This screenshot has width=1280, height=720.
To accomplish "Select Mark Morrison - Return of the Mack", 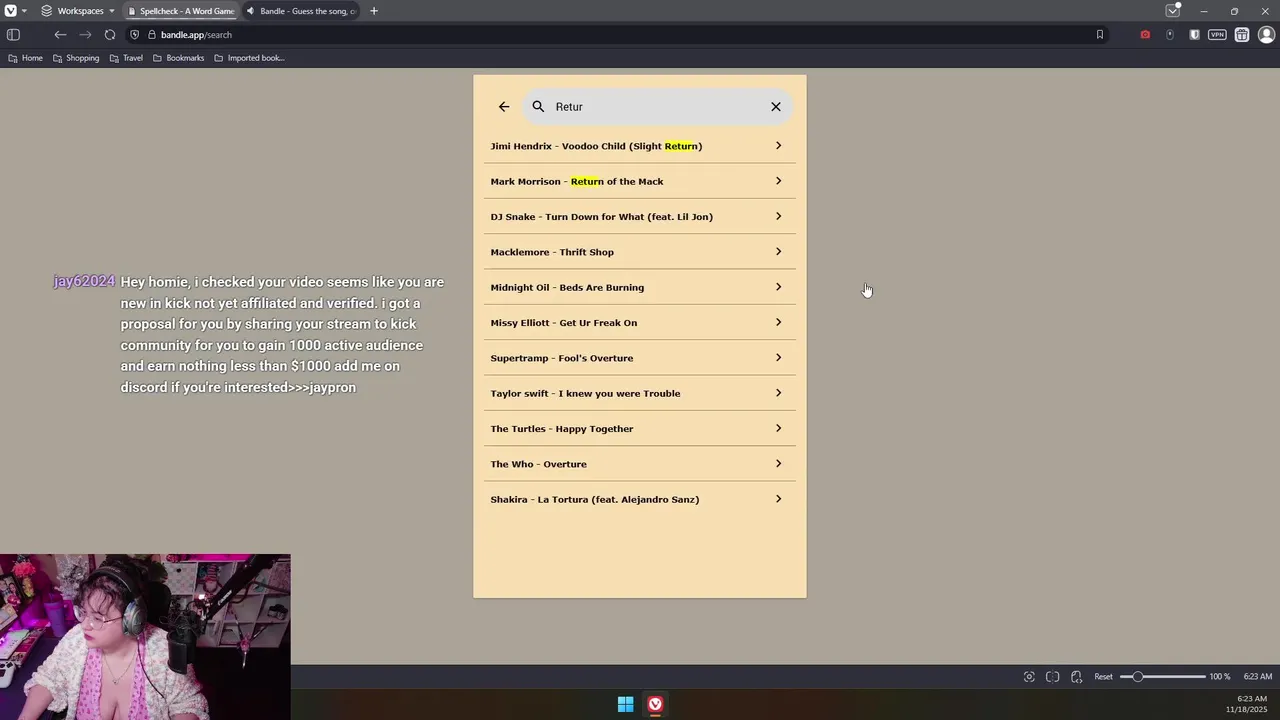I will [640, 181].
